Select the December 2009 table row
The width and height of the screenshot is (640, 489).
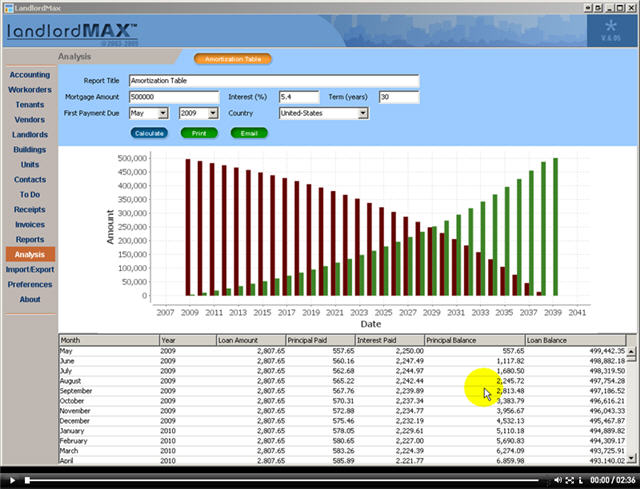[x=342, y=421]
